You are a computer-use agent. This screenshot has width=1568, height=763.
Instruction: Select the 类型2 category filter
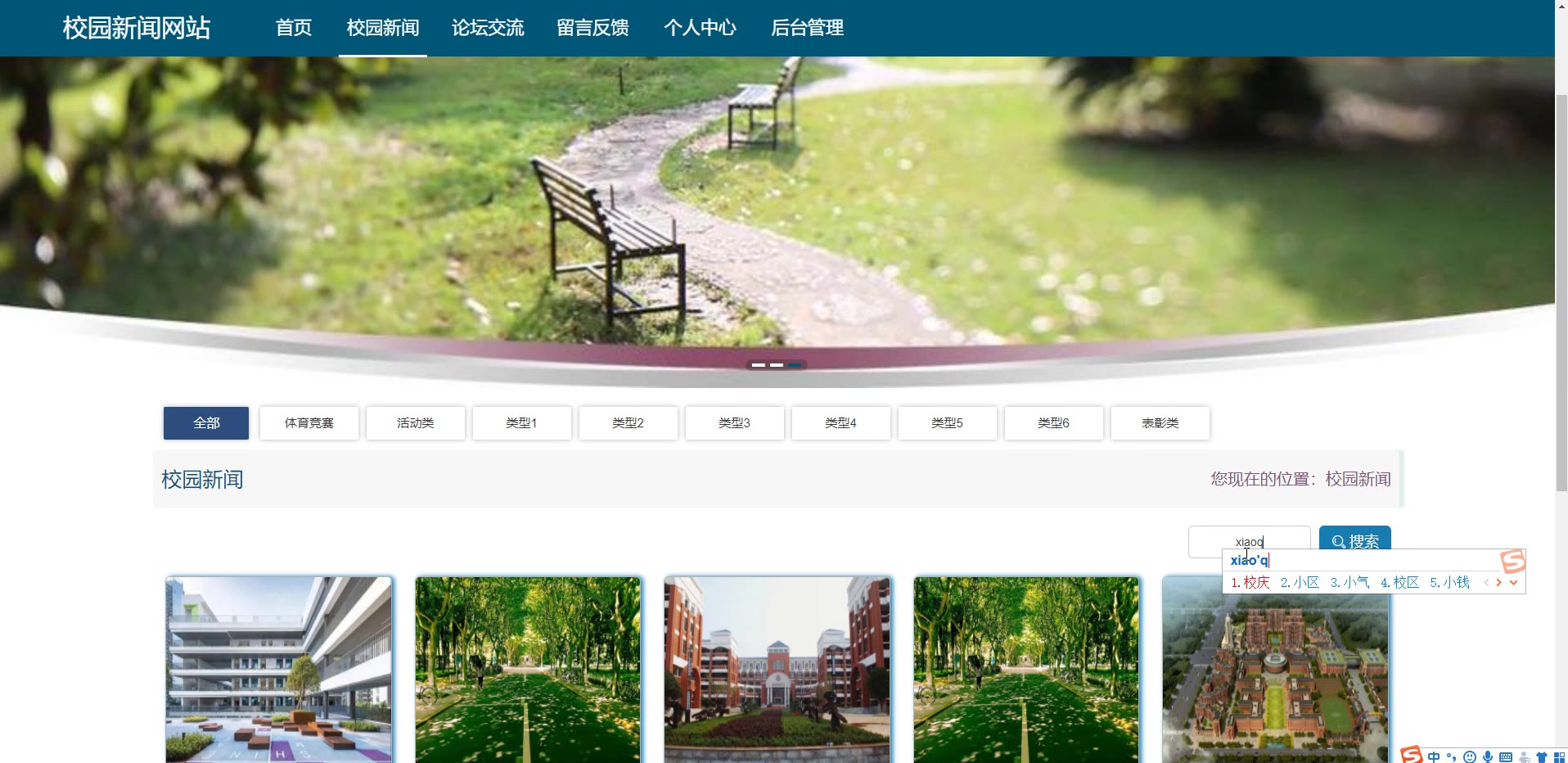(x=629, y=423)
